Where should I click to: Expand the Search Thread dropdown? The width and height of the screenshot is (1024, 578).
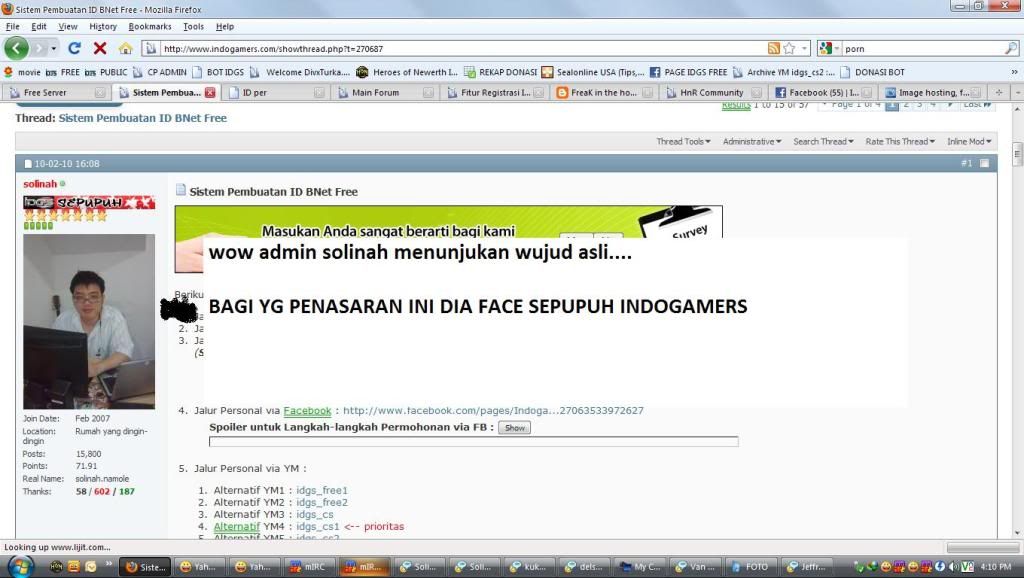pos(823,142)
